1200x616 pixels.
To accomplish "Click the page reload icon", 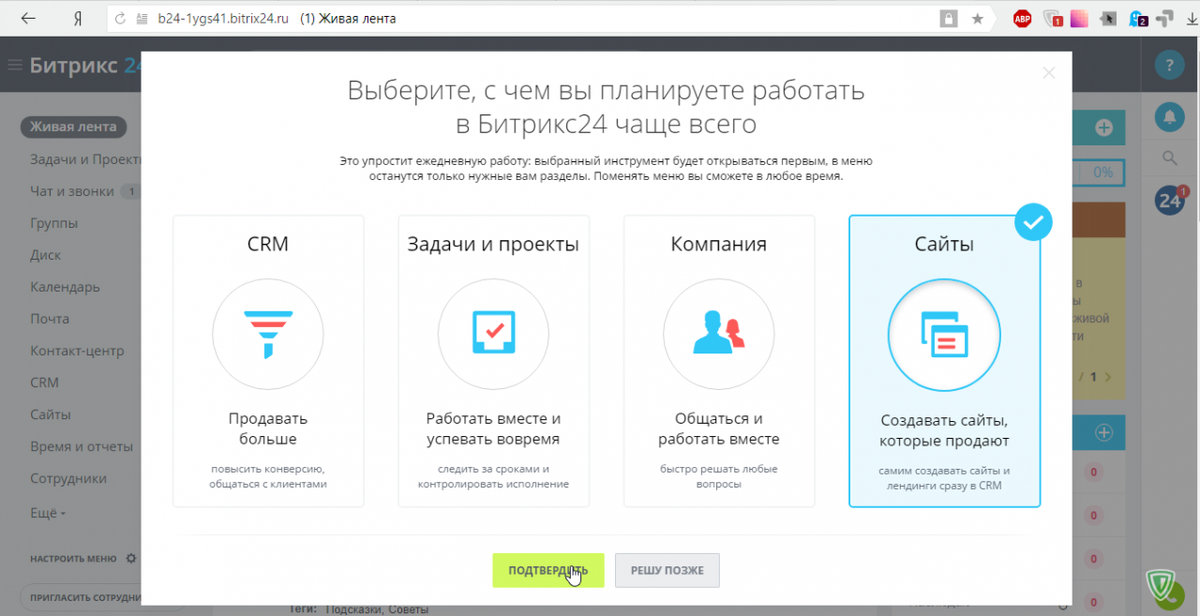I will pyautogui.click(x=120, y=19).
